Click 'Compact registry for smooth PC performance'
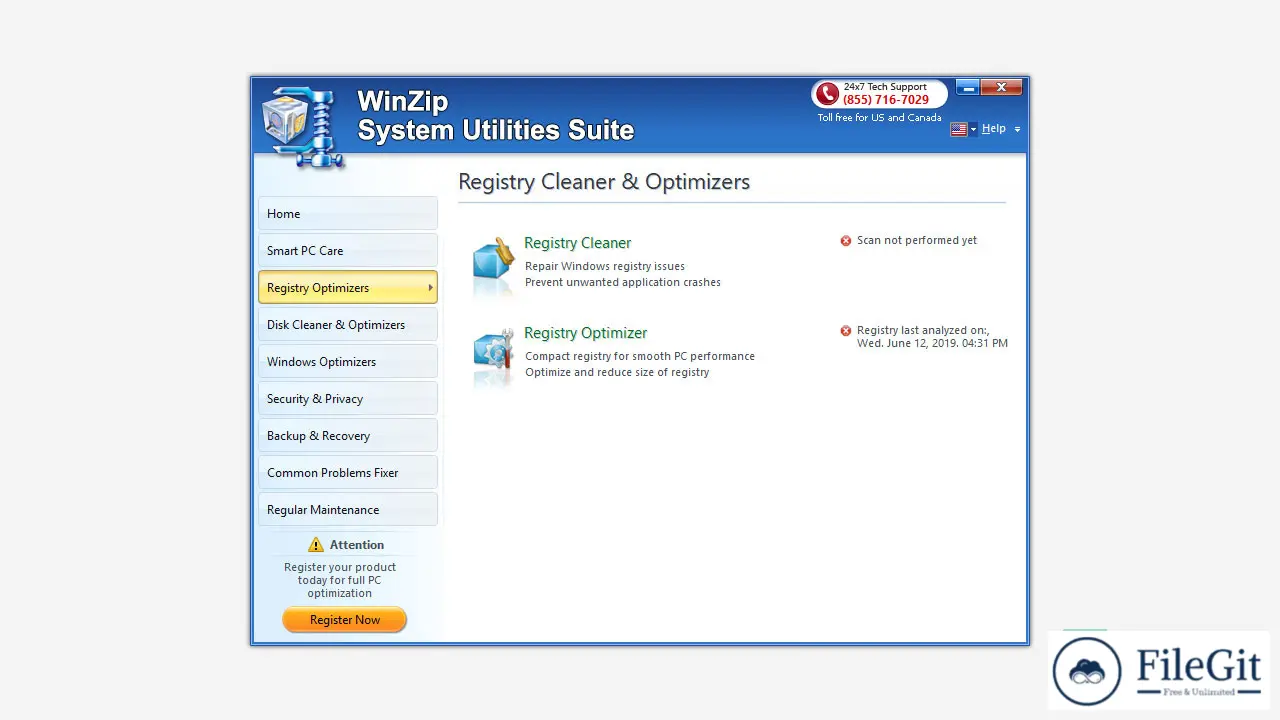Screen dimensions: 1280x720 click(640, 357)
